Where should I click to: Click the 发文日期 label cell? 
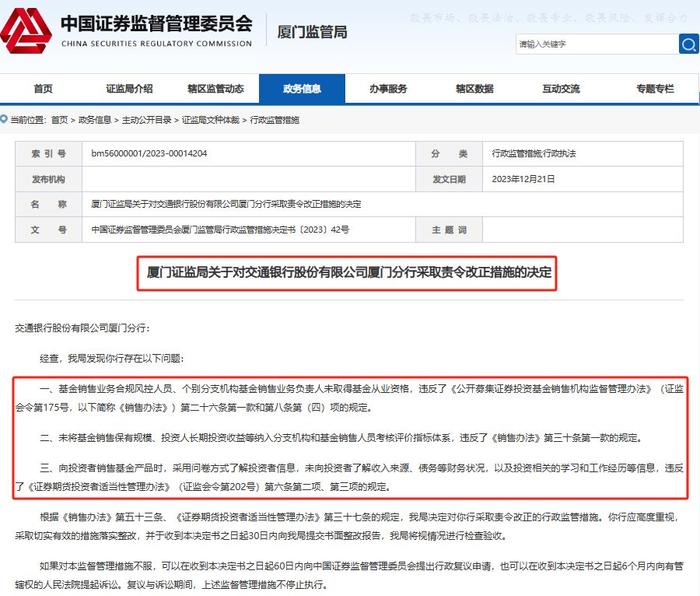pos(449,179)
